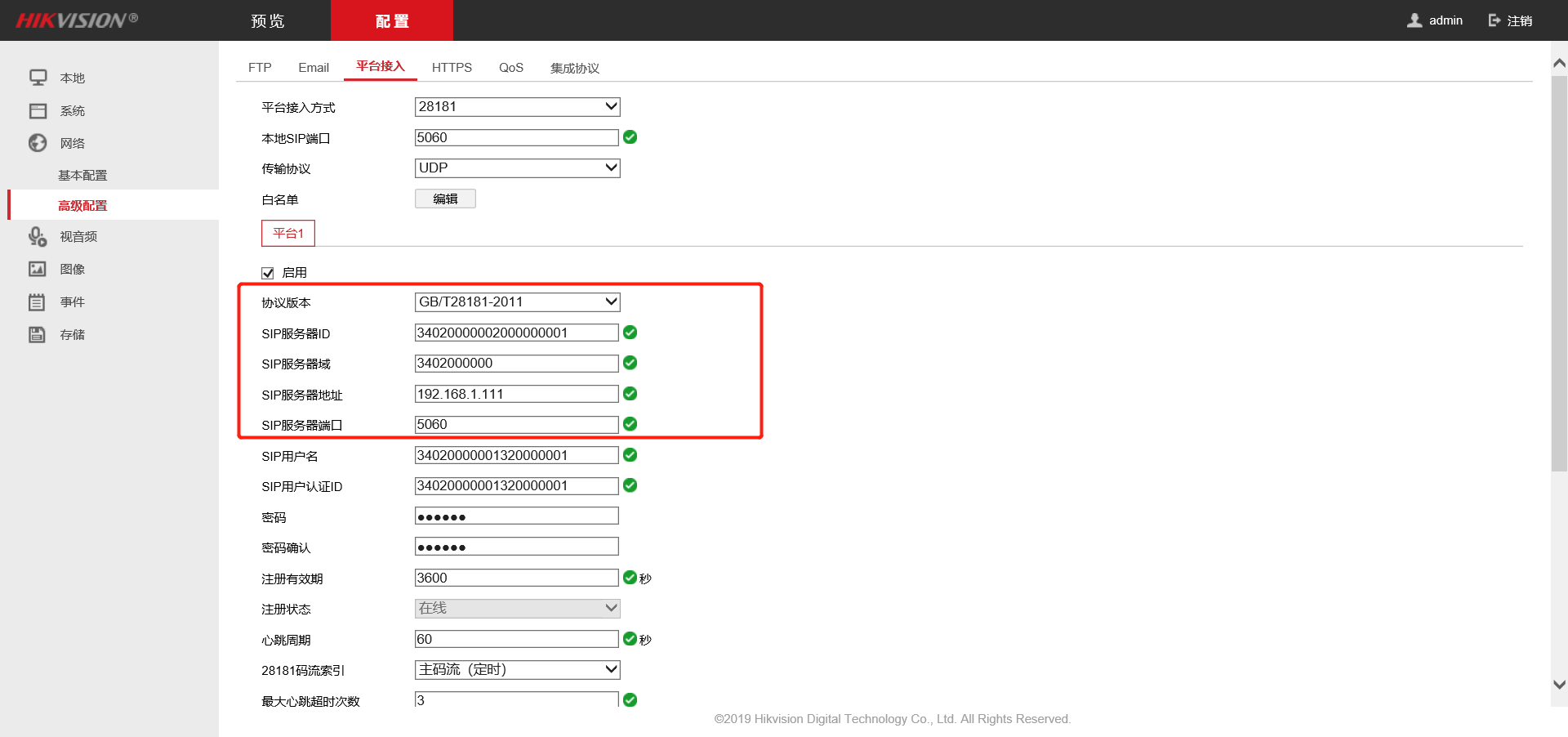
Task: Open the 平台接入方式 dropdown
Action: click(x=518, y=107)
